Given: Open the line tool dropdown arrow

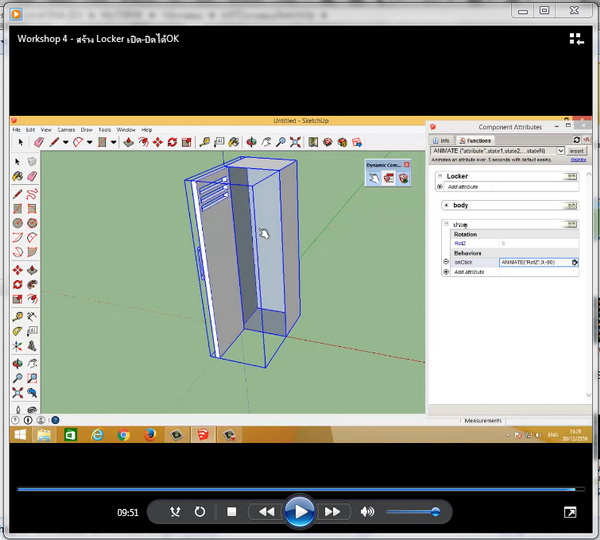Looking at the screenshot, I should (x=66, y=142).
